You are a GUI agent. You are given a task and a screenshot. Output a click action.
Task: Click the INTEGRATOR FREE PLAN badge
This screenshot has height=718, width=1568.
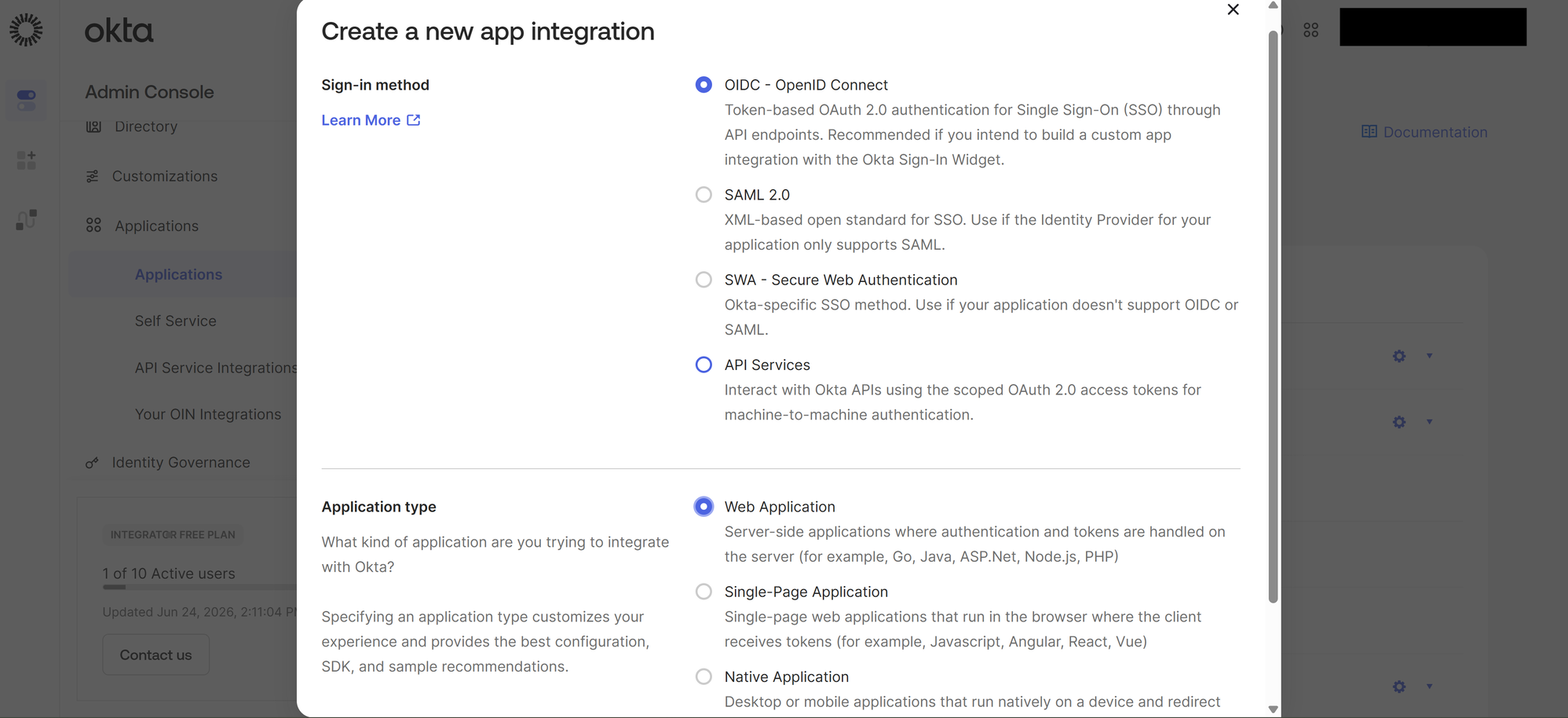tap(173, 535)
